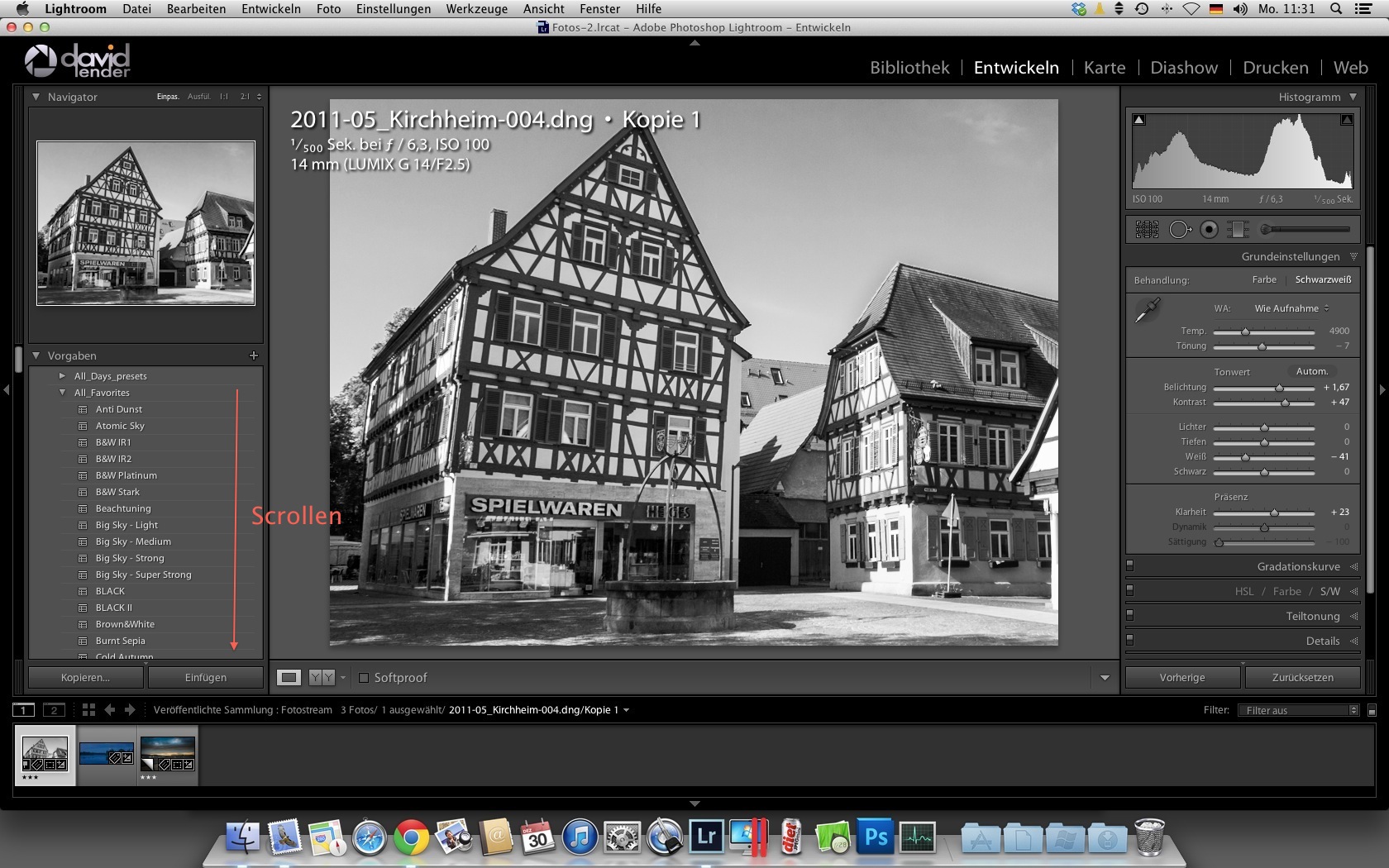The width and height of the screenshot is (1389, 868).
Task: Open grid view from filmstrip bar
Action: pos(88,710)
